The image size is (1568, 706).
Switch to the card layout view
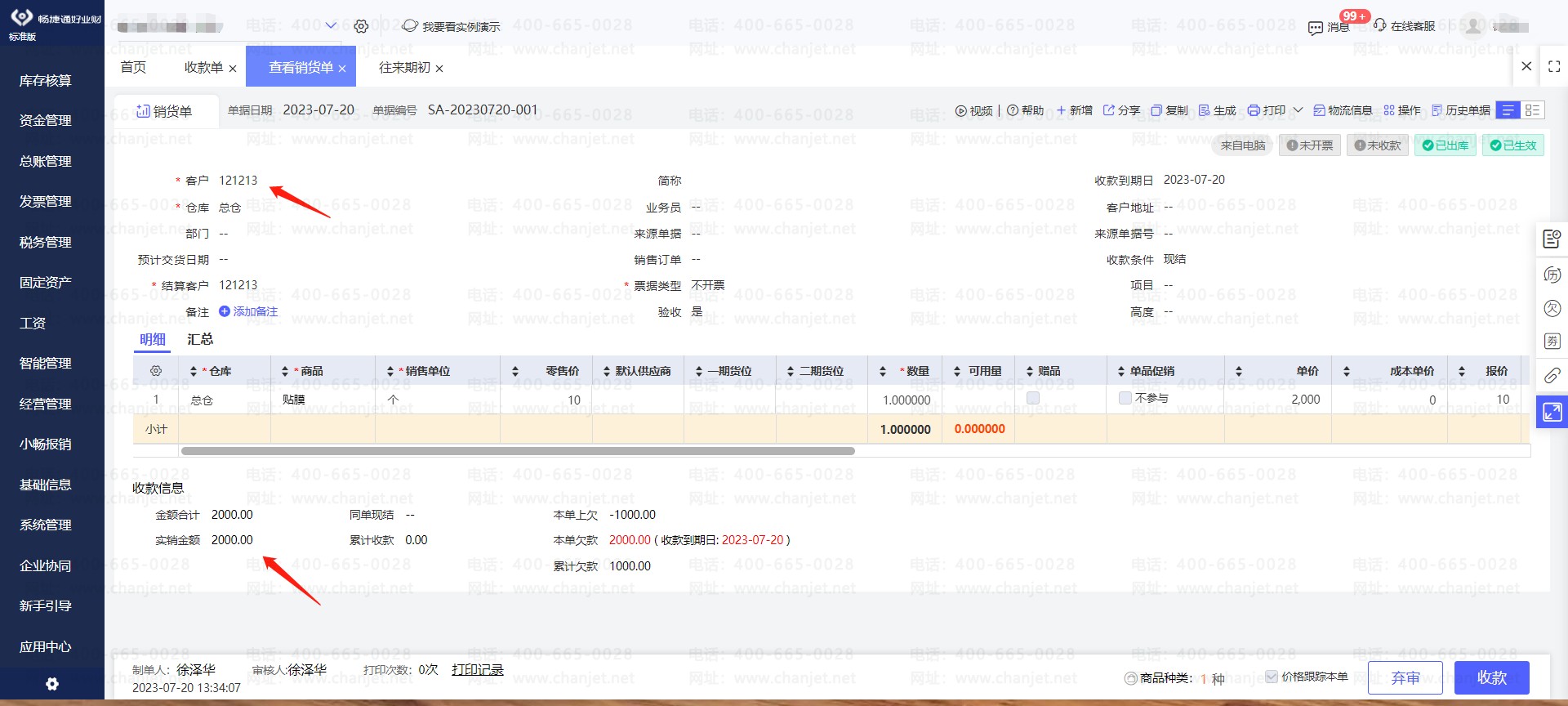pos(1533,110)
